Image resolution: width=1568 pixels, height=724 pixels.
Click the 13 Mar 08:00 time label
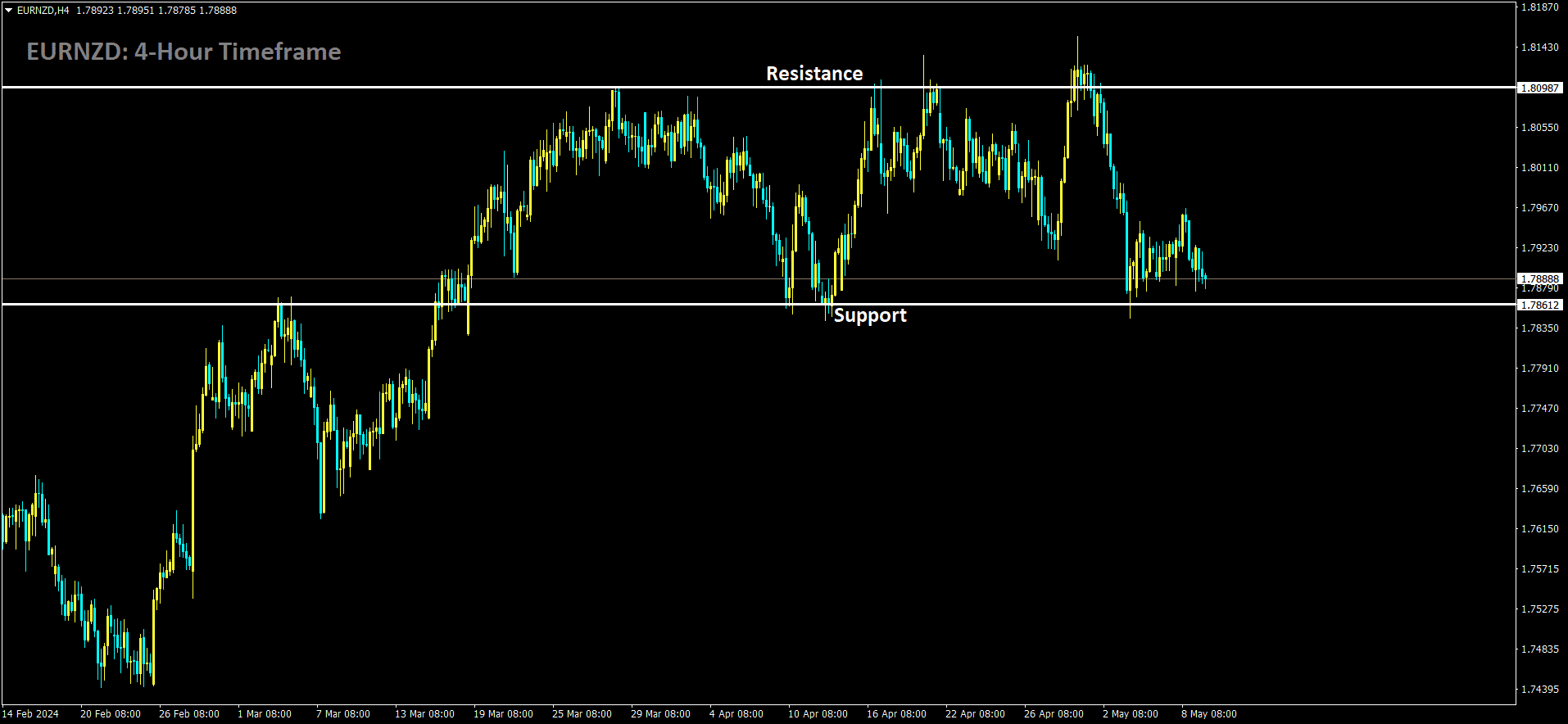tap(424, 713)
